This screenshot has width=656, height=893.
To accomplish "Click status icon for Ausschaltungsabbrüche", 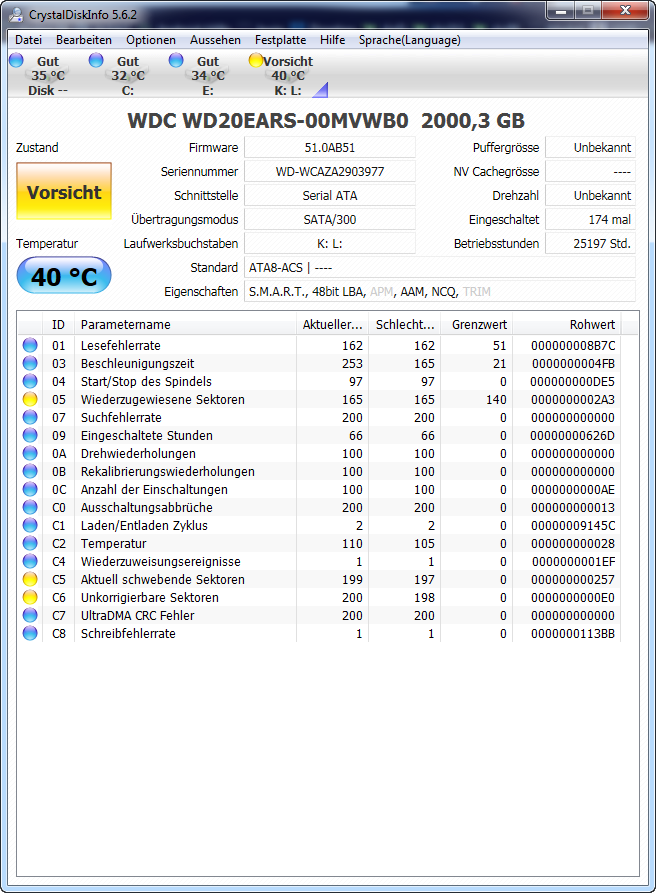I will (30, 507).
